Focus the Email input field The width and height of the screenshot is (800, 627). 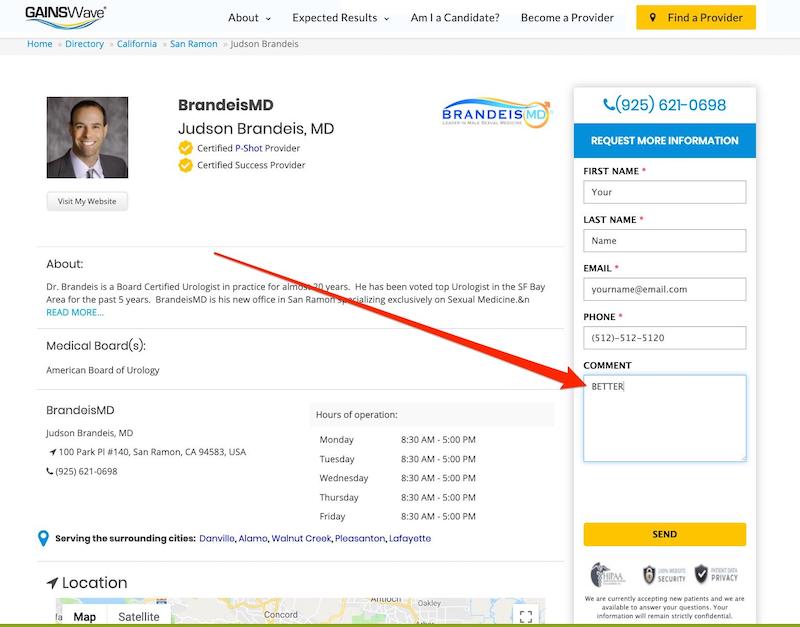(665, 289)
